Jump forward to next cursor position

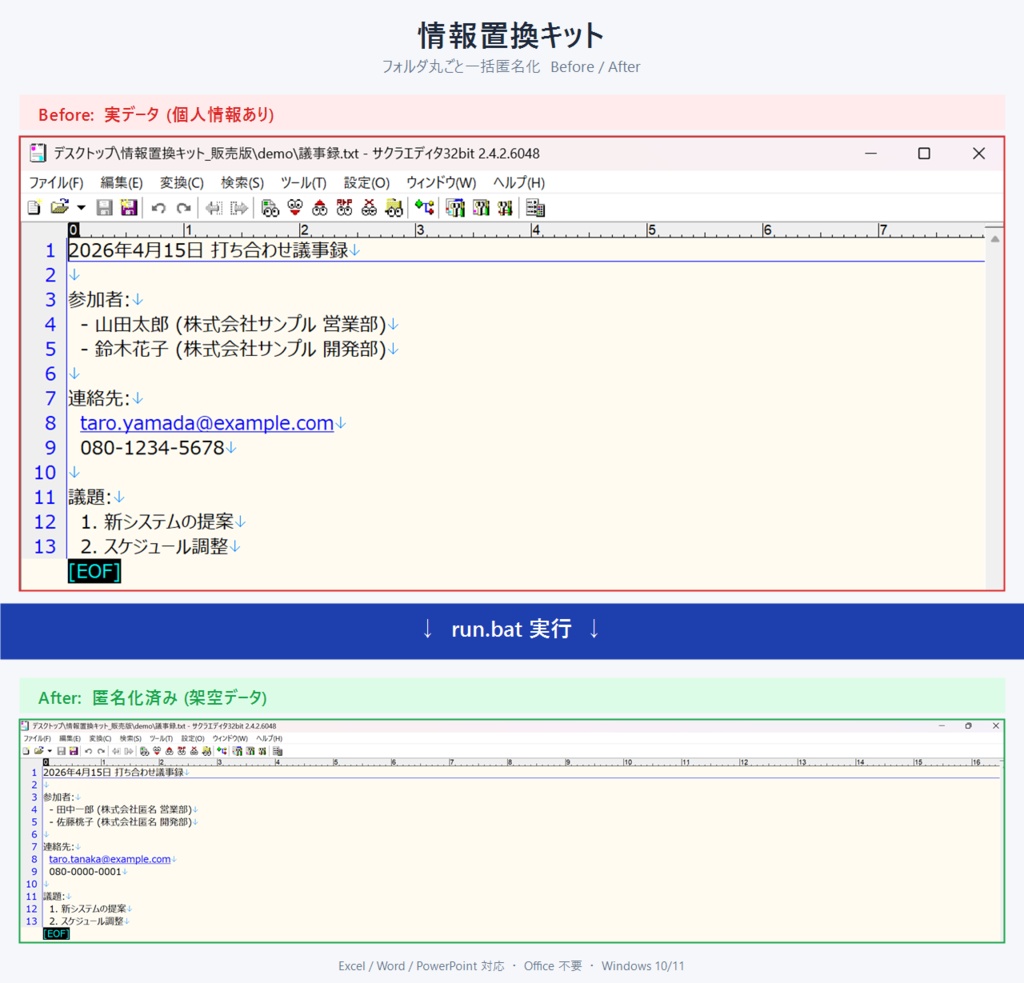[238, 207]
